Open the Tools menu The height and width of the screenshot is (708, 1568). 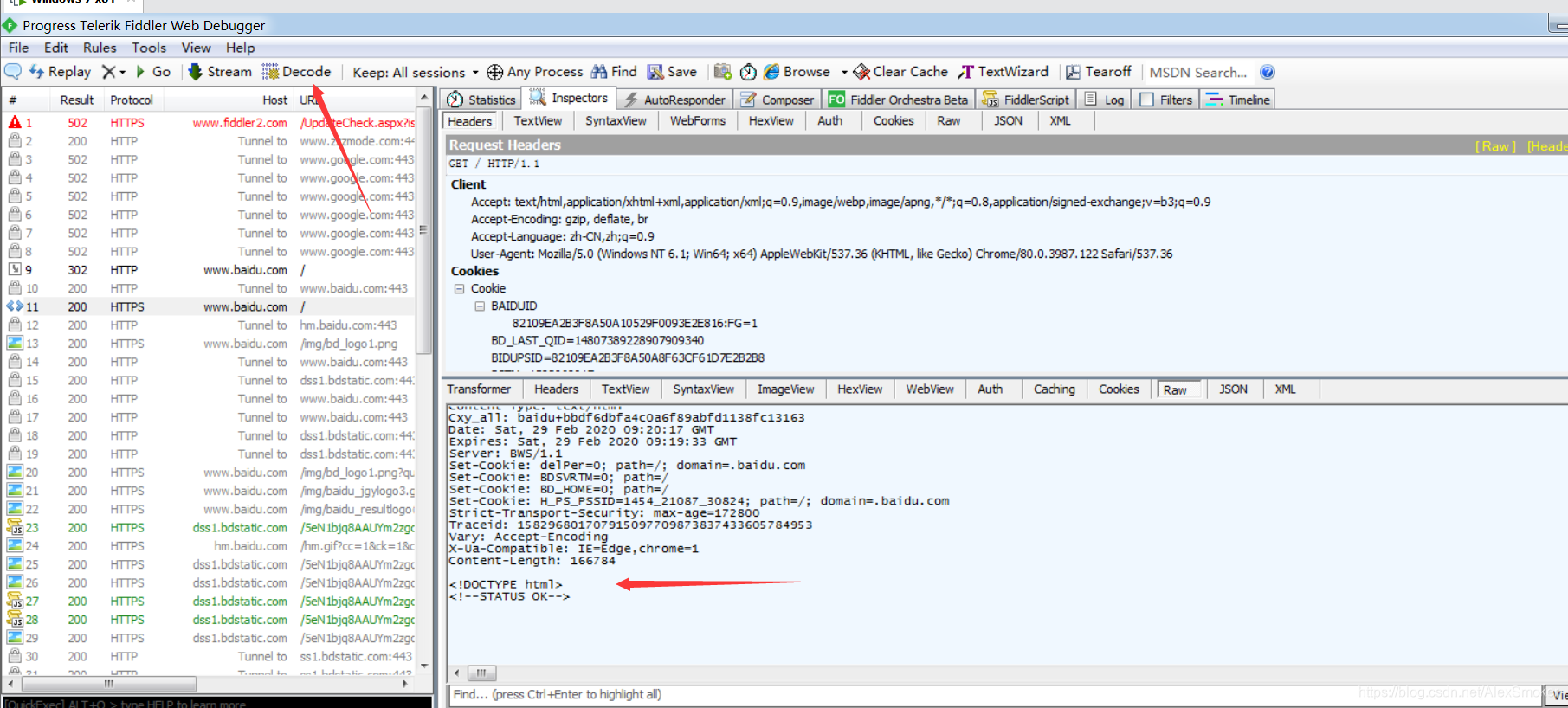pyautogui.click(x=149, y=48)
